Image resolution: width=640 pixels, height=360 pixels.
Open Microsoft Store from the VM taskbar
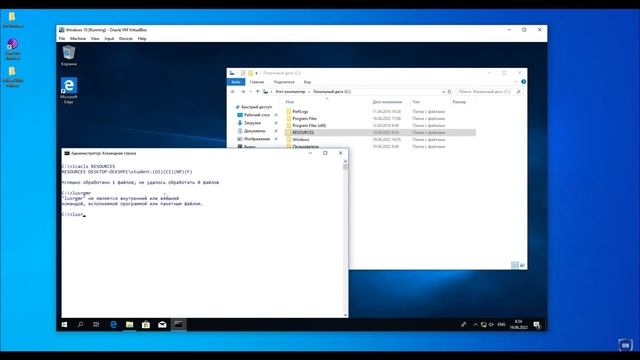click(x=146, y=324)
